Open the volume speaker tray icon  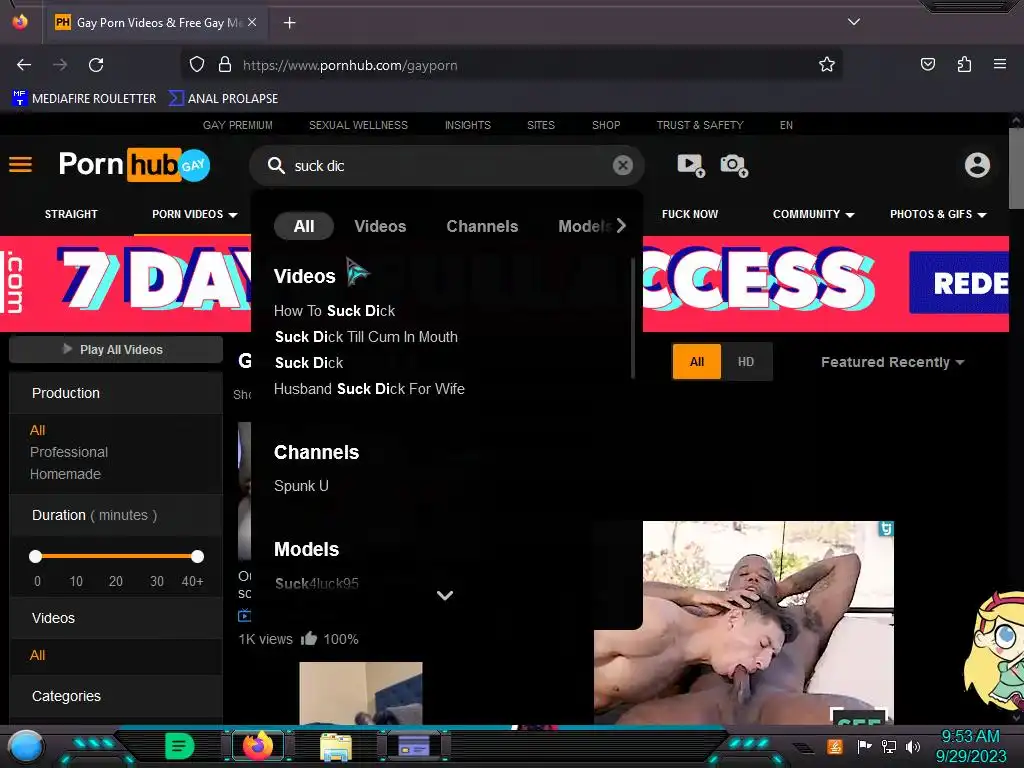pos(913,746)
